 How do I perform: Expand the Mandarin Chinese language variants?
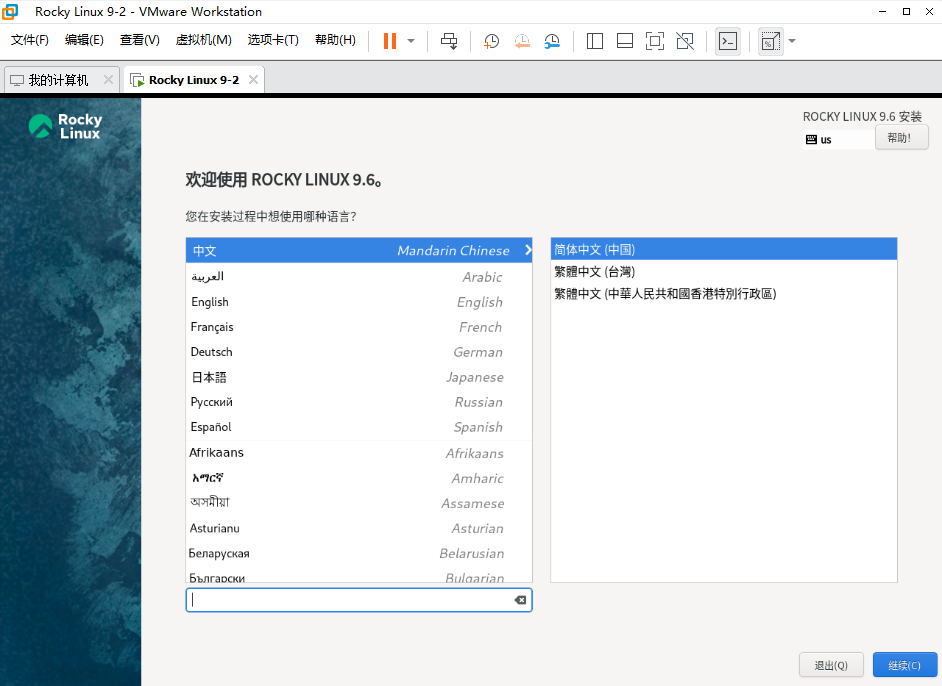pos(528,250)
